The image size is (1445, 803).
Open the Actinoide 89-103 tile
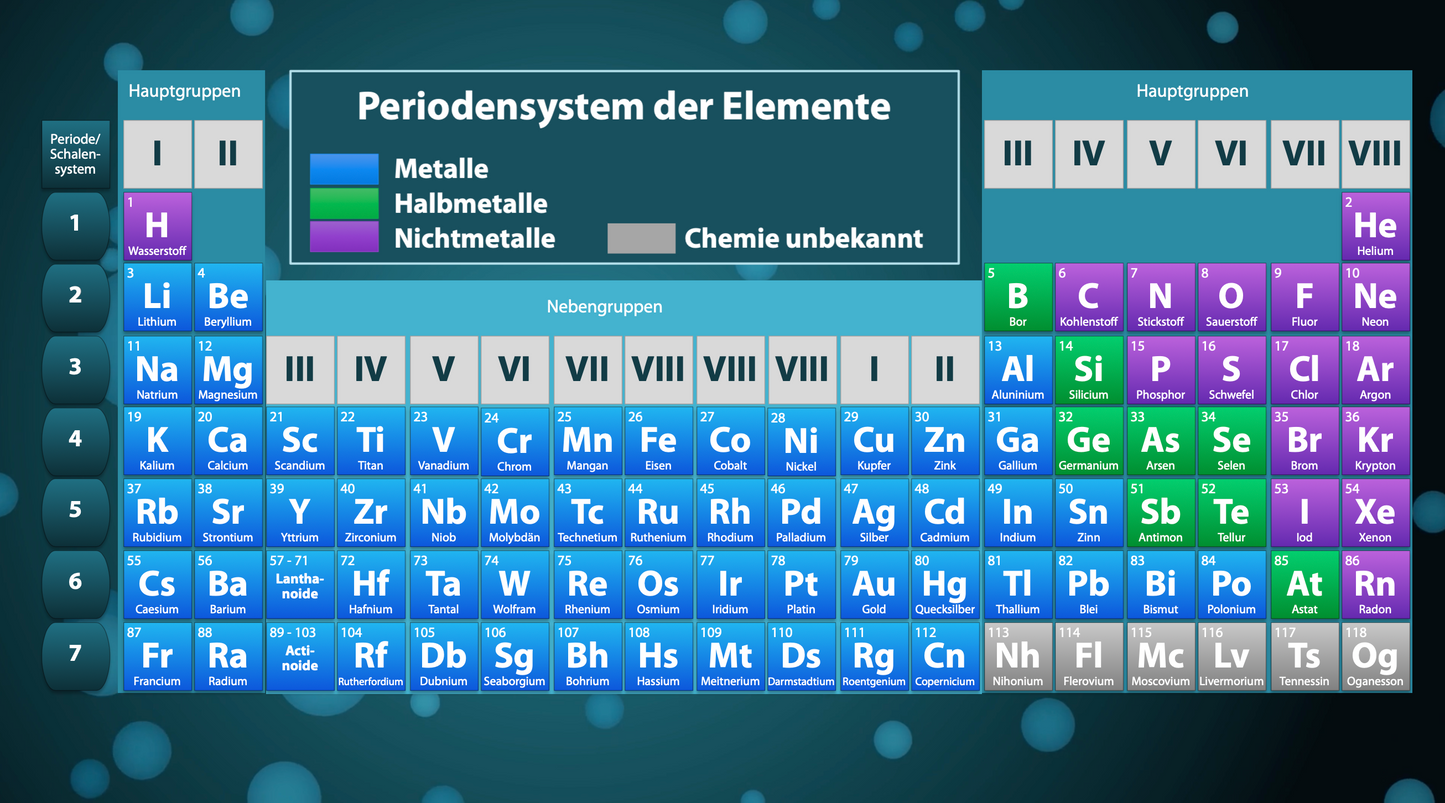click(x=300, y=657)
